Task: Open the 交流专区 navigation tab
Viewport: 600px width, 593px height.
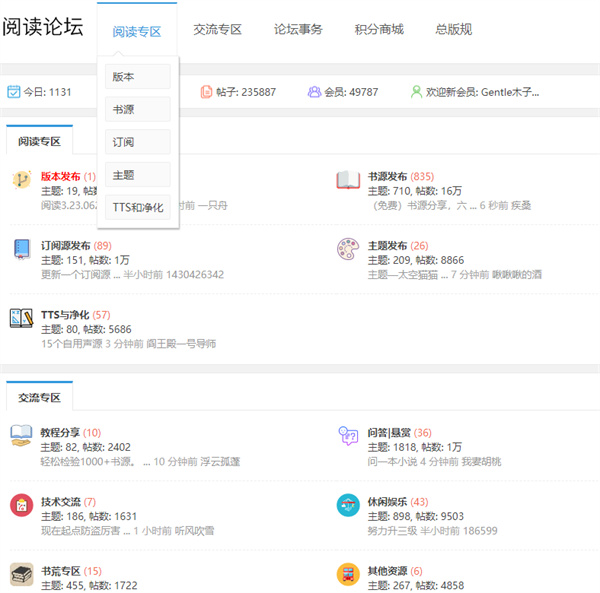Action: pos(217,30)
